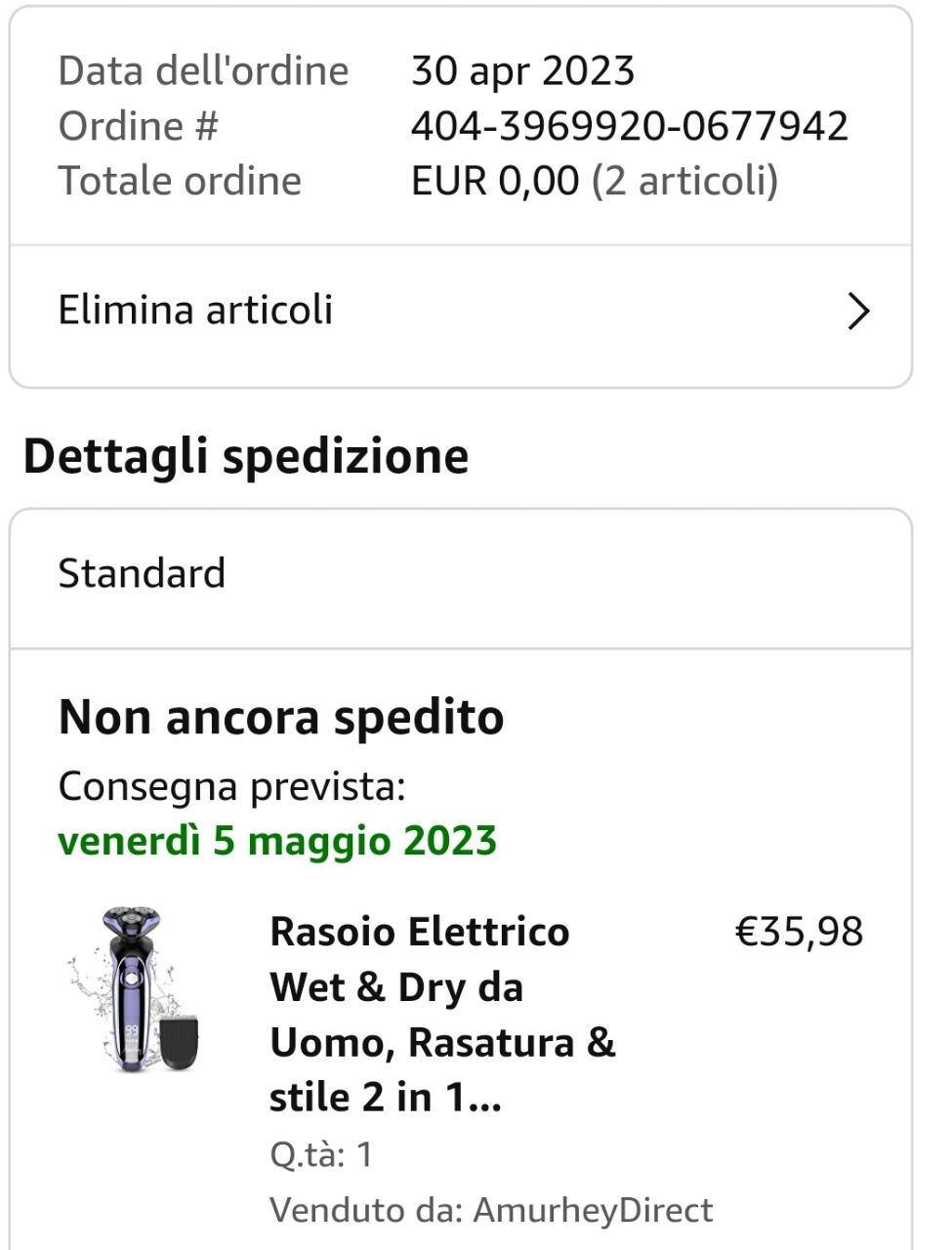Tap the Ordine # label

(x=138, y=126)
